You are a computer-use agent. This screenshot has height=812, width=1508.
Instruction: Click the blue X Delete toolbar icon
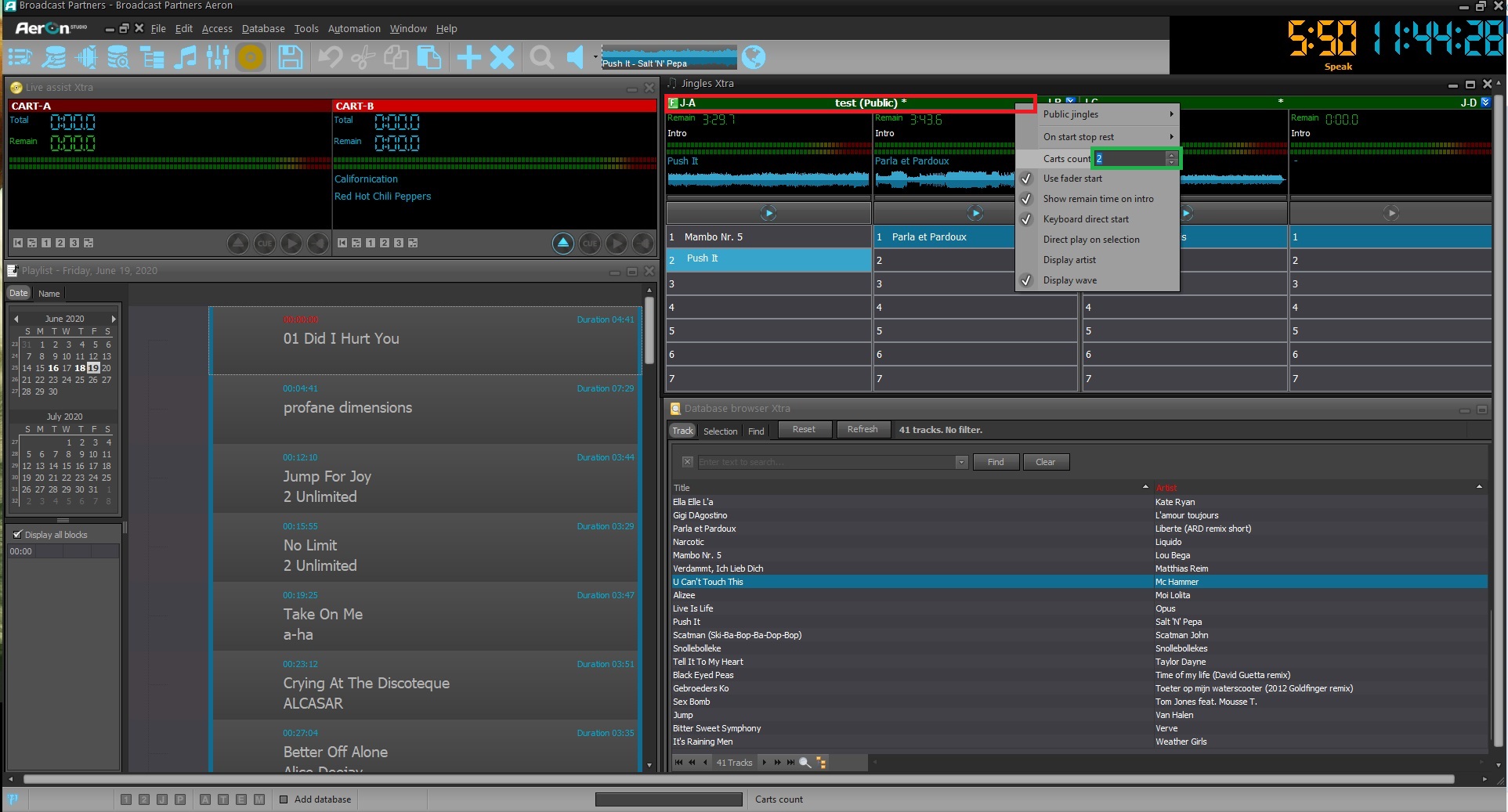pyautogui.click(x=502, y=57)
